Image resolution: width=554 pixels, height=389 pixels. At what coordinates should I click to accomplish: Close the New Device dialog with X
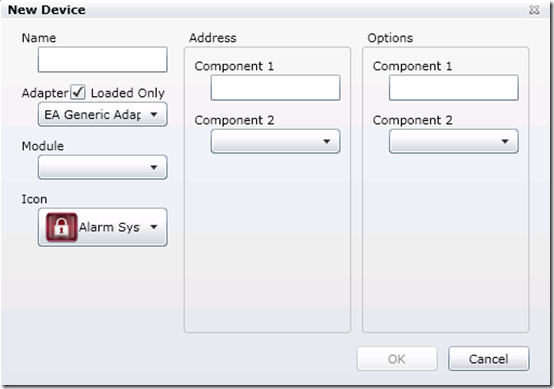point(534,10)
